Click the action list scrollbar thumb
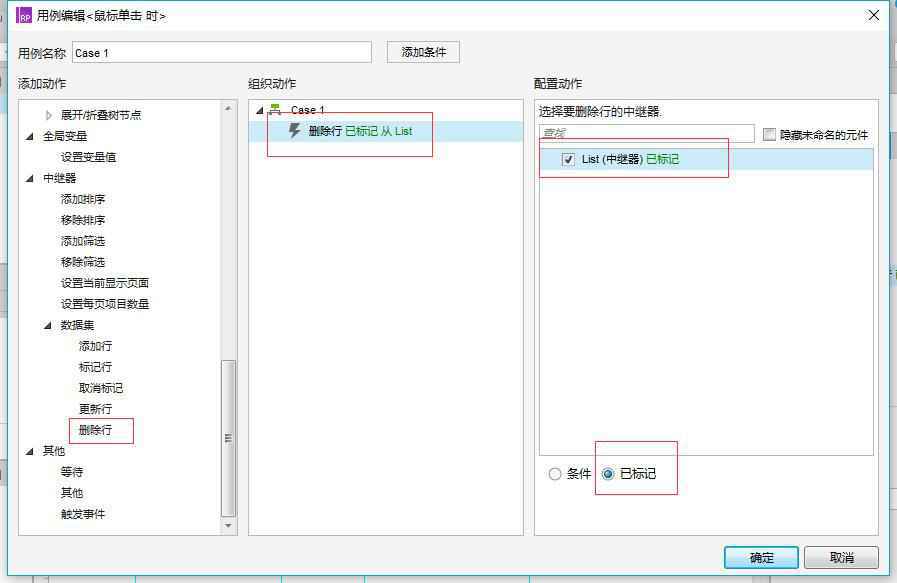897x583 pixels. (x=228, y=438)
